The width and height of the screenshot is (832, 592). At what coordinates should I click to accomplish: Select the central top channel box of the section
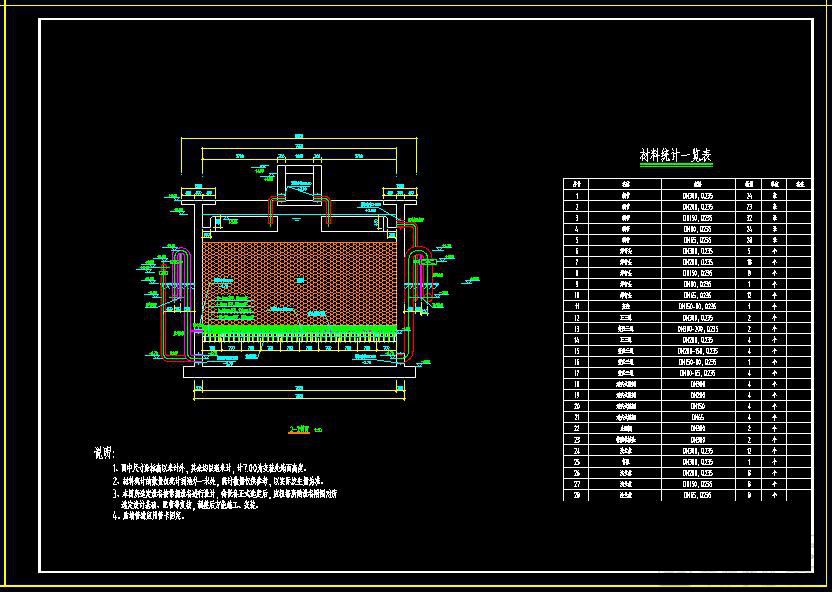299,184
